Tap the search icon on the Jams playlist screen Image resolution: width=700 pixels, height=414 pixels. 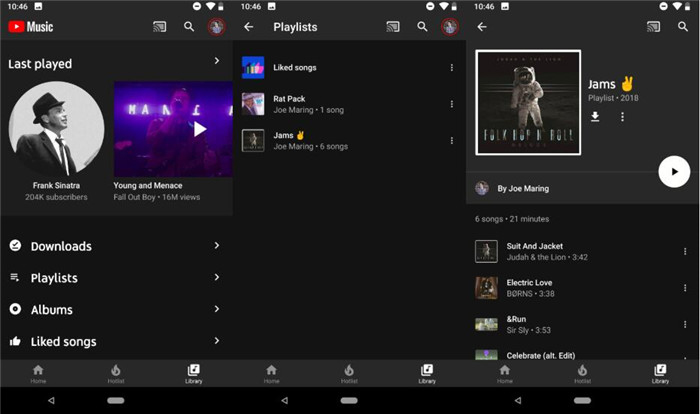click(x=683, y=27)
